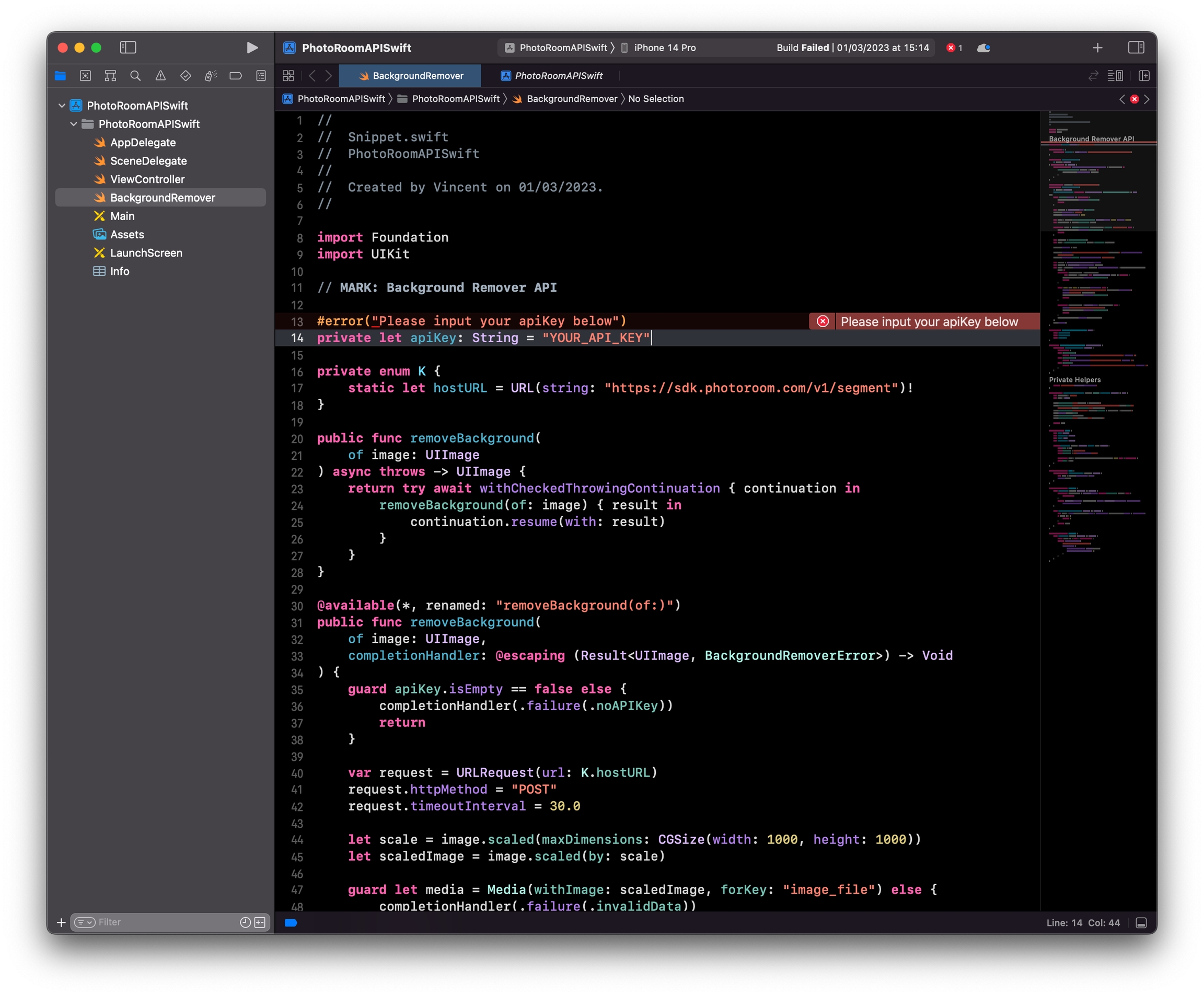Collapse the PhotoRoomAPISwift folder group
Screen dimensions: 1204x996
tap(73, 124)
